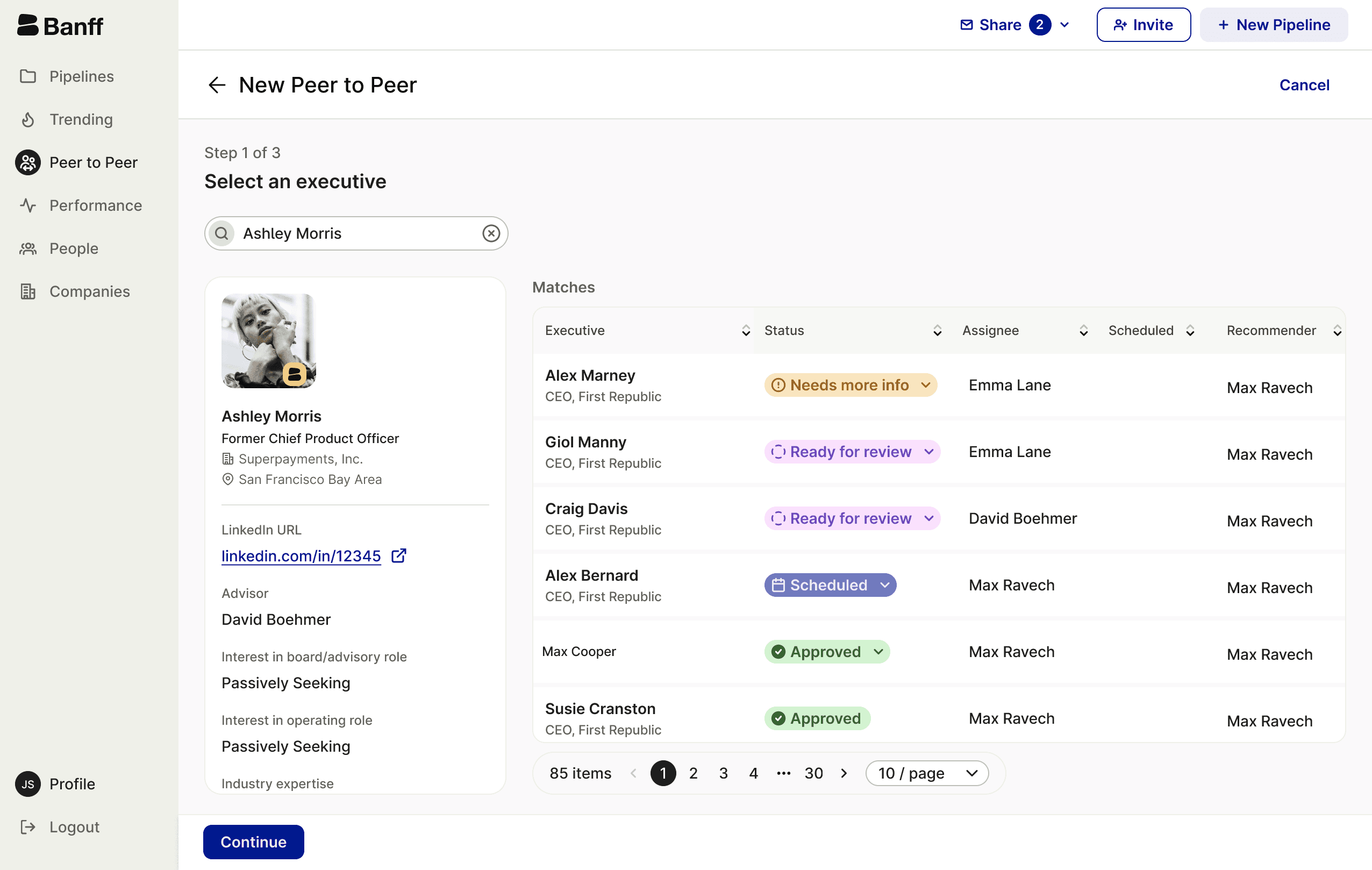Click the Trending flame icon in sidebar
Screen dimensions: 1372x870
(x=28, y=120)
